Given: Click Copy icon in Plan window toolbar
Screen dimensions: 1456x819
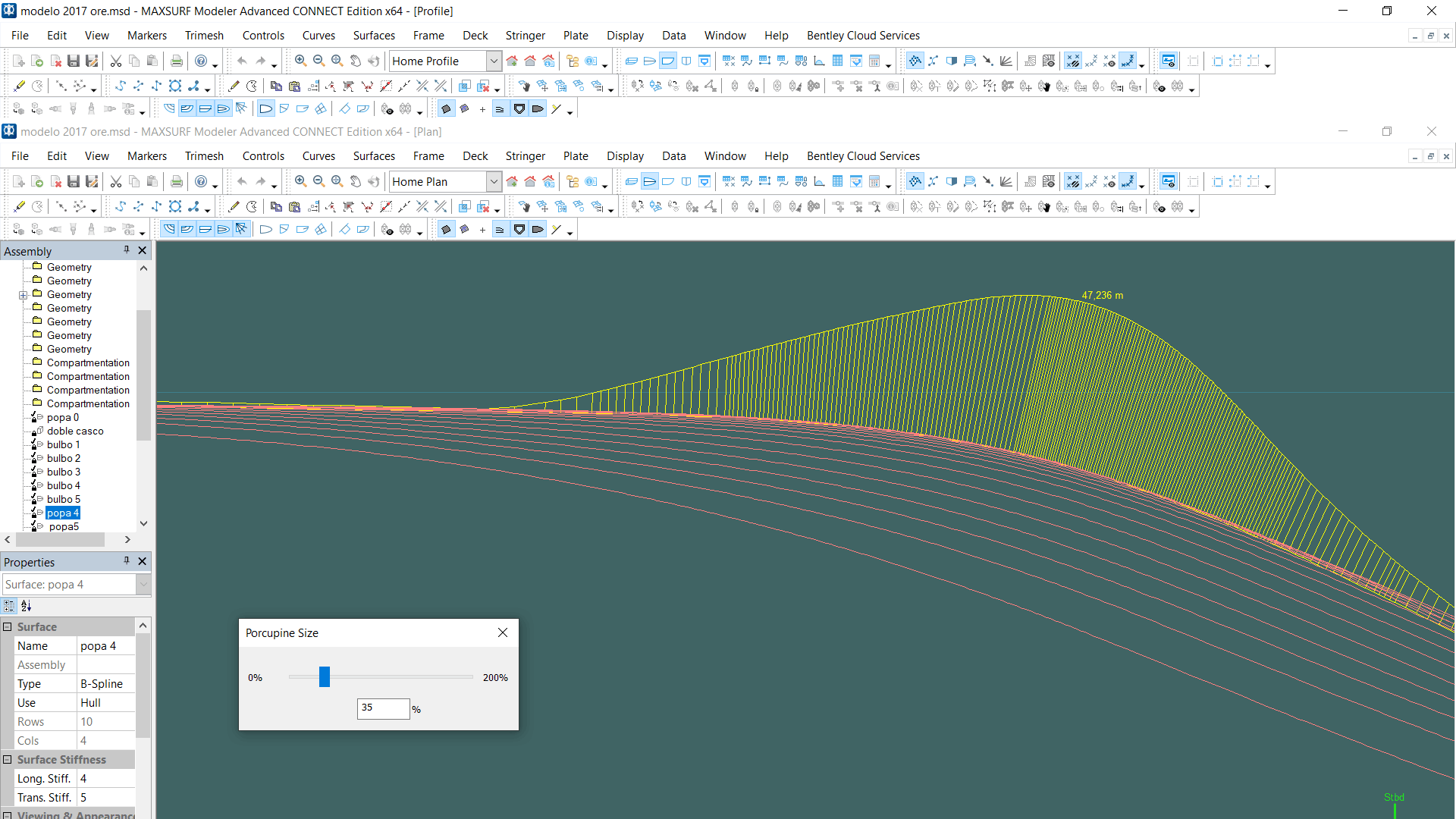Looking at the screenshot, I should (x=134, y=182).
